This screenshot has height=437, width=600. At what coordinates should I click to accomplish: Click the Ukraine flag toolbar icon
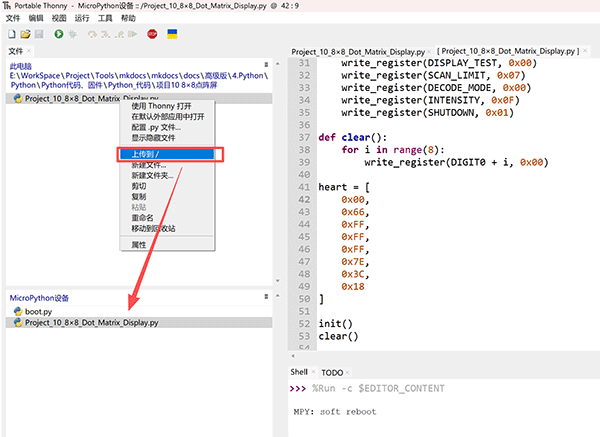pos(172,34)
